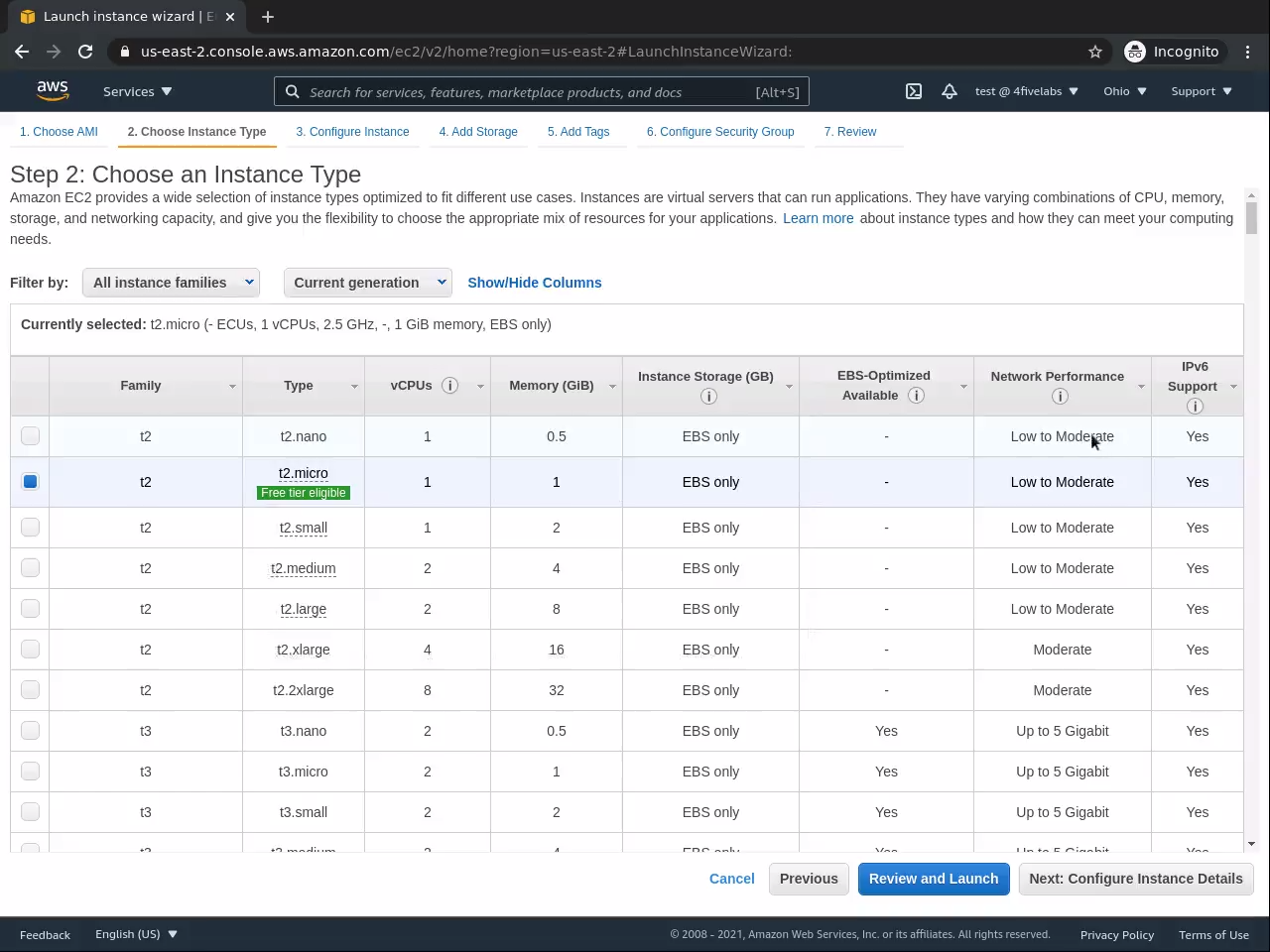Viewport: 1270px width, 952px height.
Task: Click the Network Performance info icon
Action: click(x=1060, y=397)
